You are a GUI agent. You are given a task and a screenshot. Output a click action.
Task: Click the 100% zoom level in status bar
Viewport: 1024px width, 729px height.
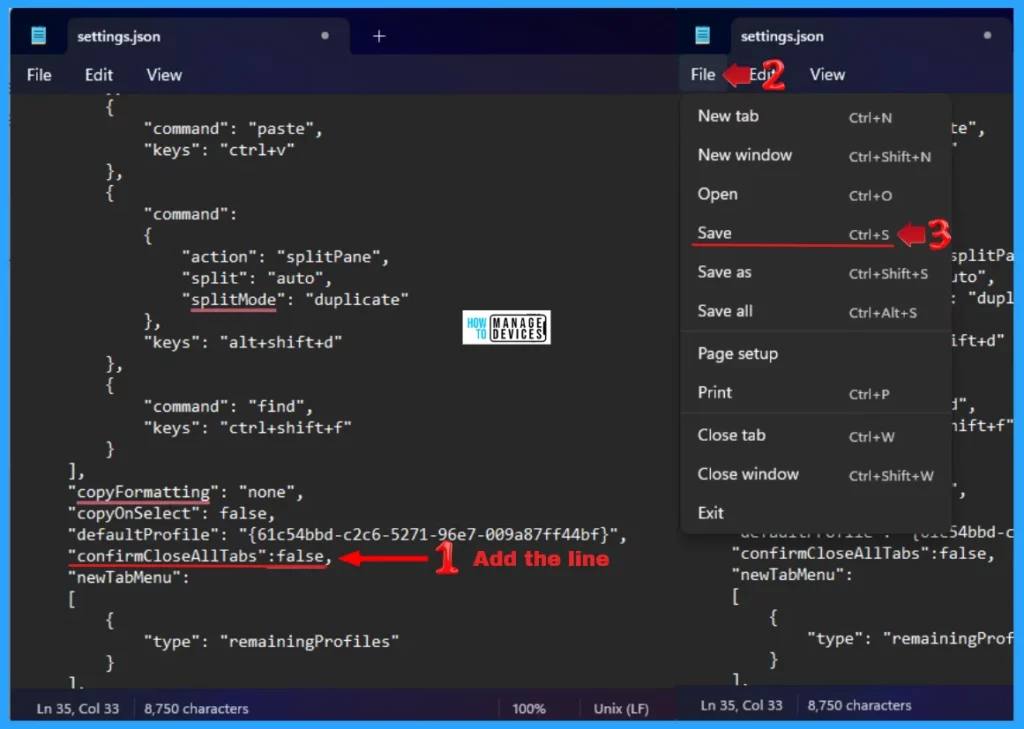[529, 709]
